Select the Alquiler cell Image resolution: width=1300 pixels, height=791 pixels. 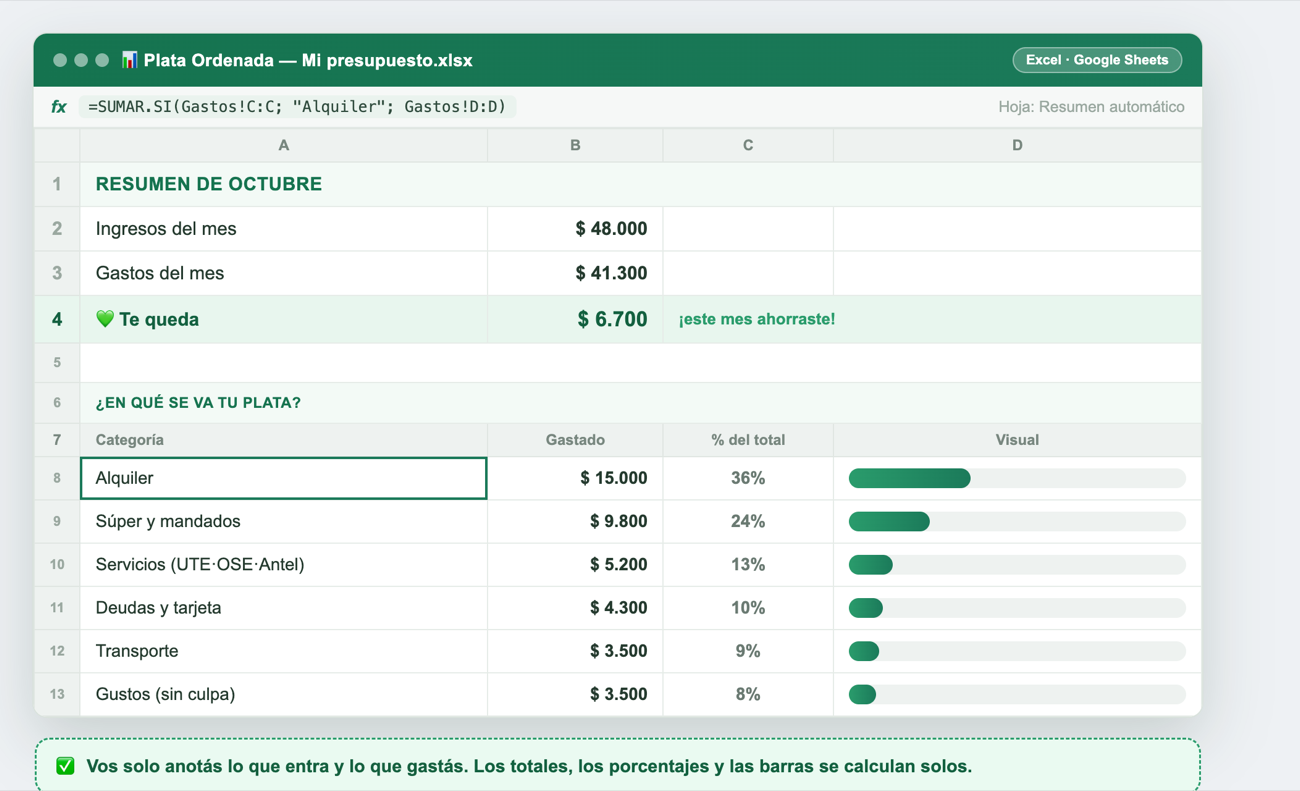284,478
